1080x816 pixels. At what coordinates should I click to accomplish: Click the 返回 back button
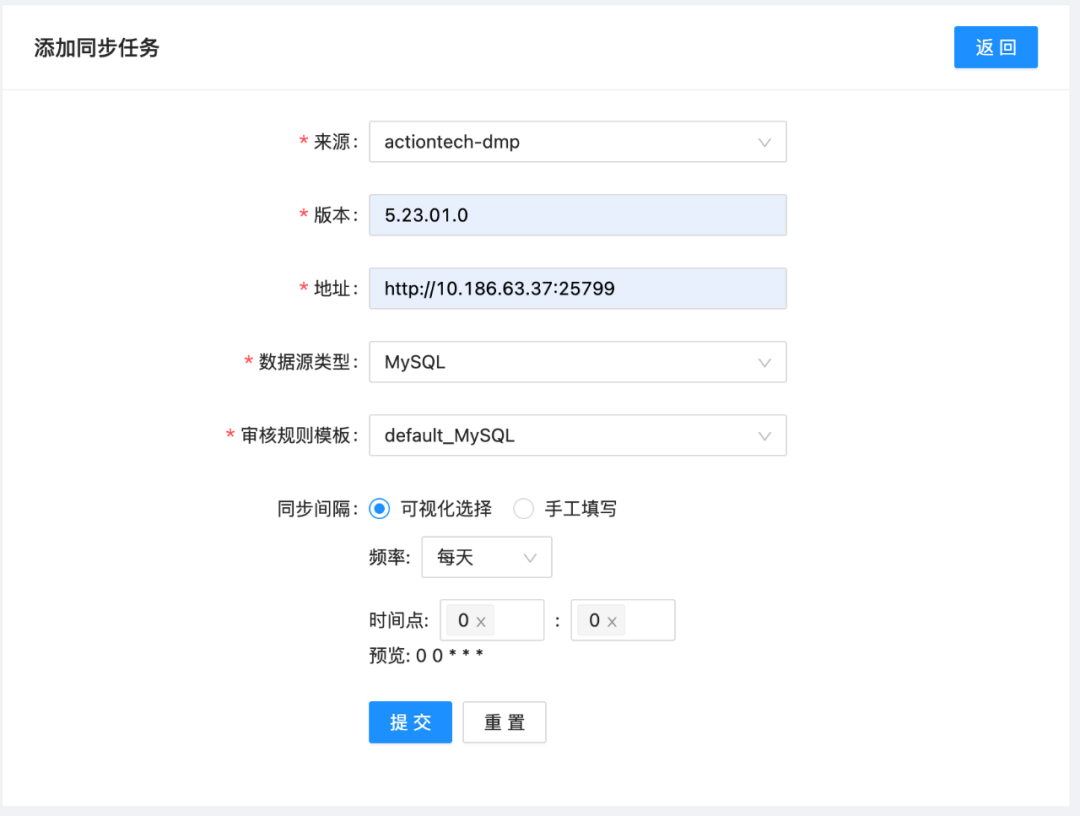point(995,47)
